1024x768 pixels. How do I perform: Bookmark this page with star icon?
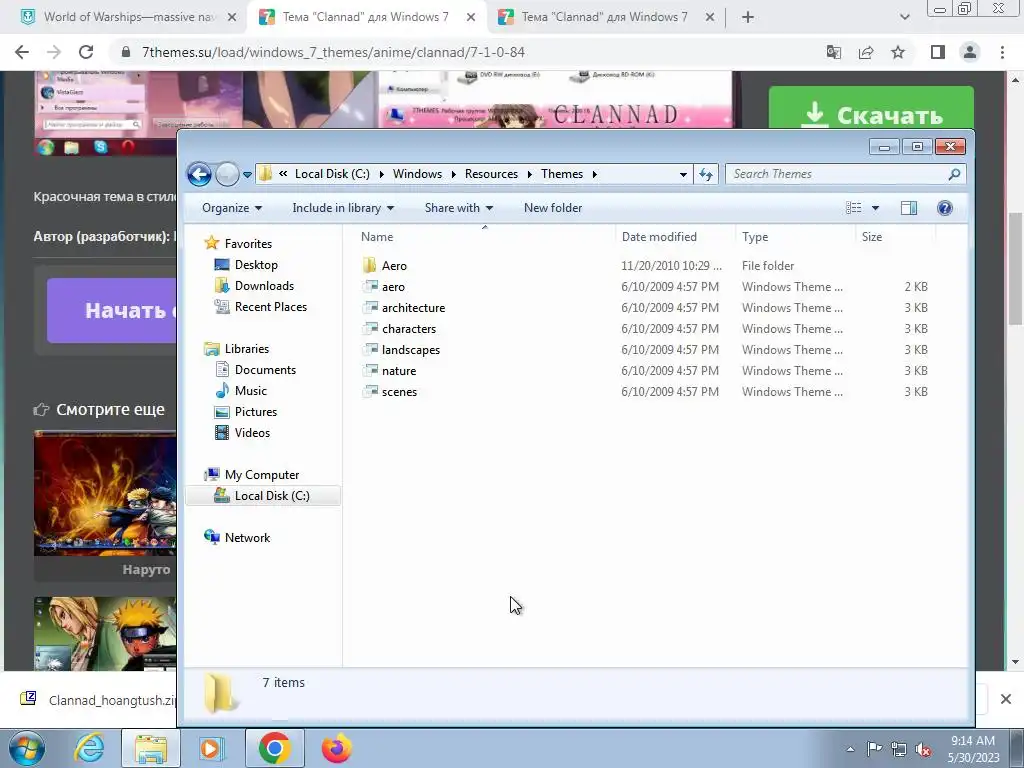pyautogui.click(x=898, y=52)
